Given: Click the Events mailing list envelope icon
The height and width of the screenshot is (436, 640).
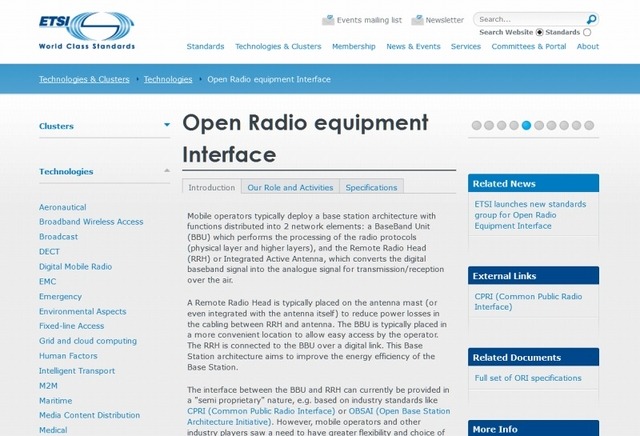Looking at the screenshot, I should (x=328, y=20).
